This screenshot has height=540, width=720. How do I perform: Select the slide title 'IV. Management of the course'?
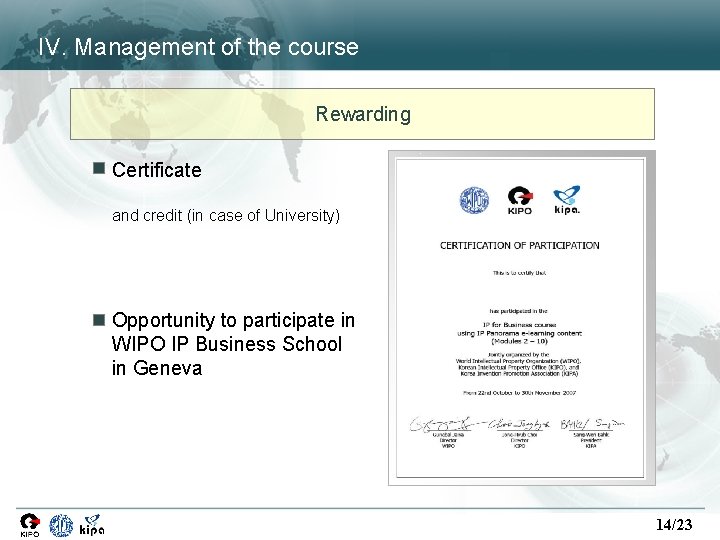198,47
